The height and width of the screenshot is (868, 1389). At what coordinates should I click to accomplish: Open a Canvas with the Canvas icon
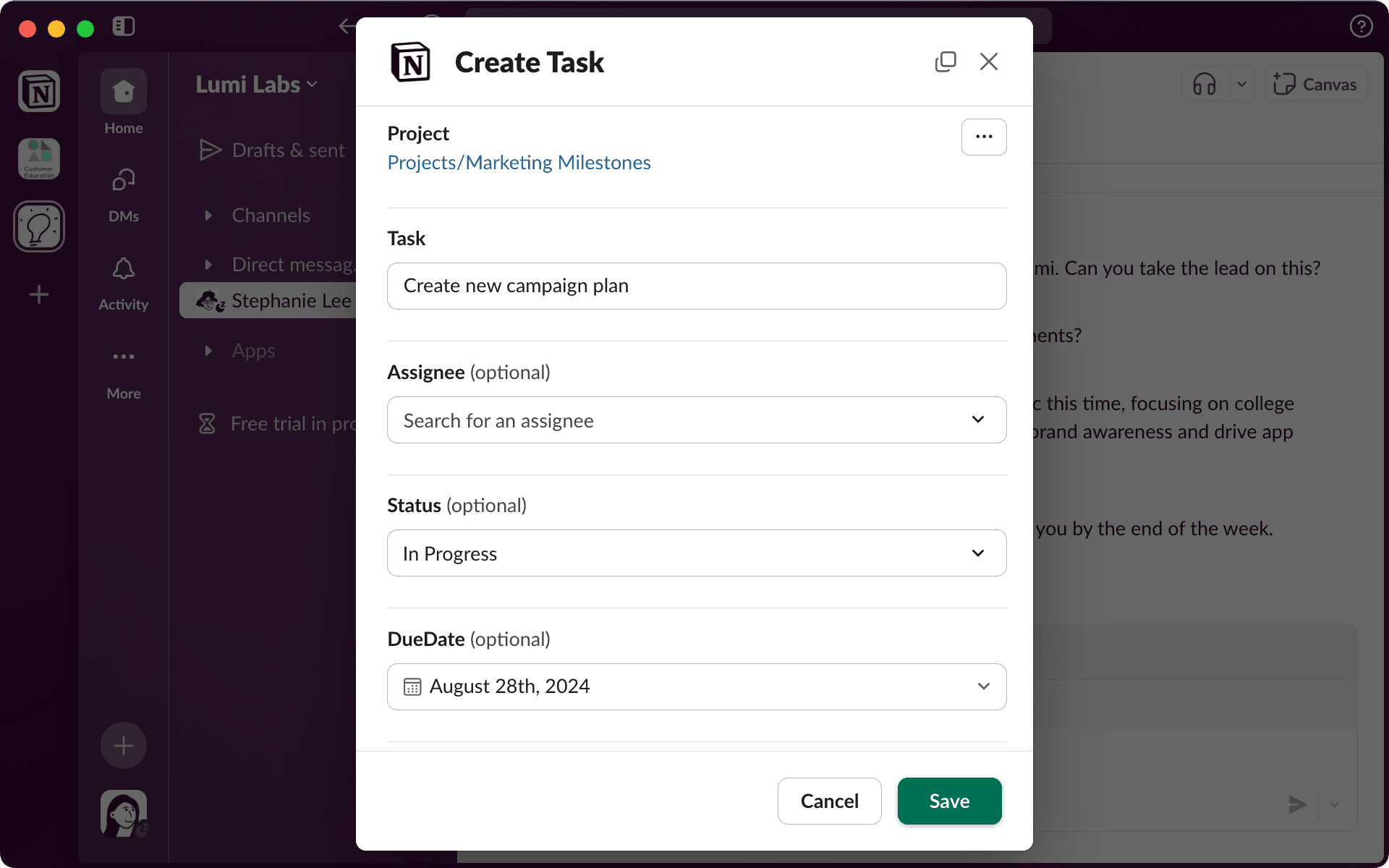(1315, 84)
